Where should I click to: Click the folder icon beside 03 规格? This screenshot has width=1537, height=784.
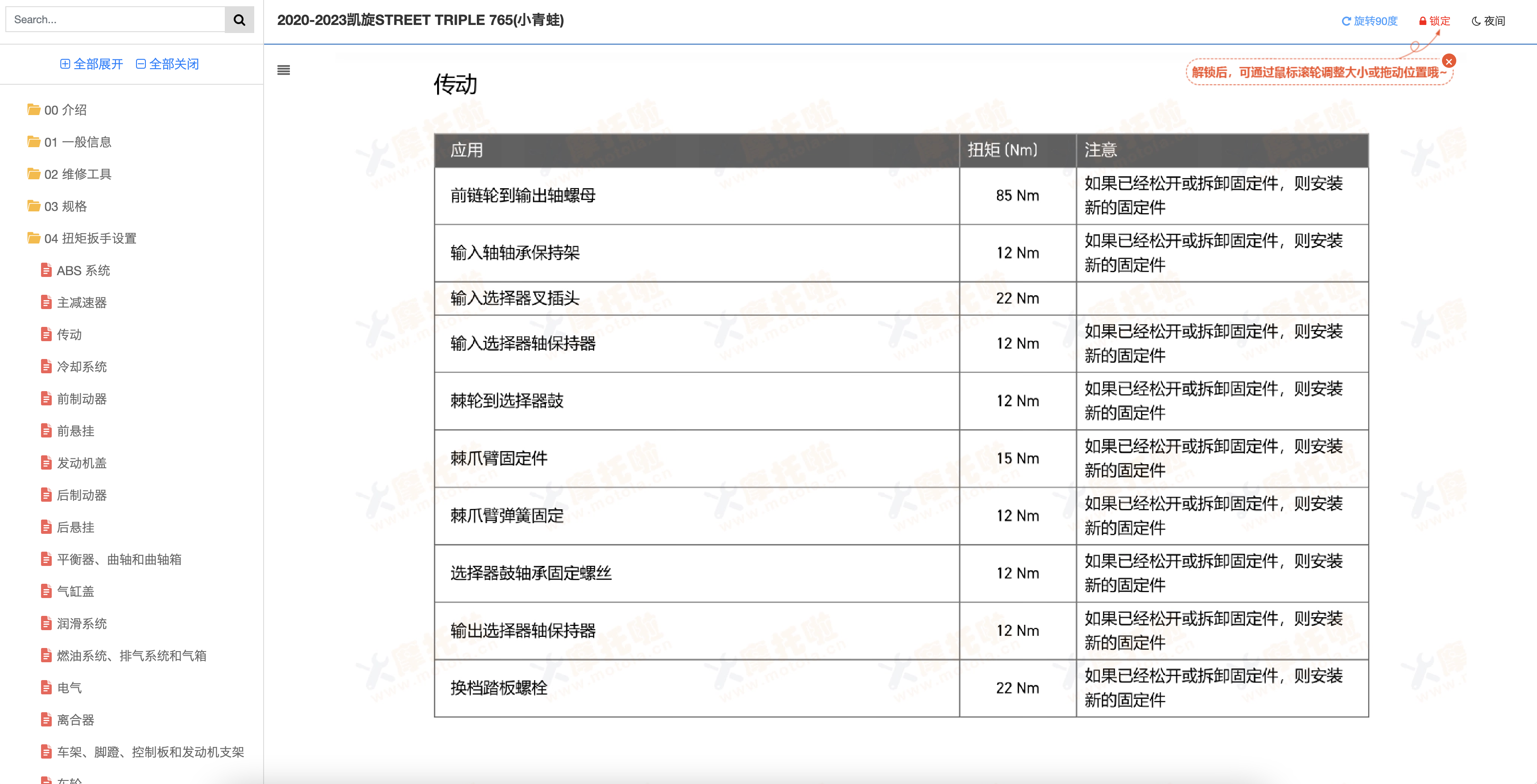(x=33, y=206)
